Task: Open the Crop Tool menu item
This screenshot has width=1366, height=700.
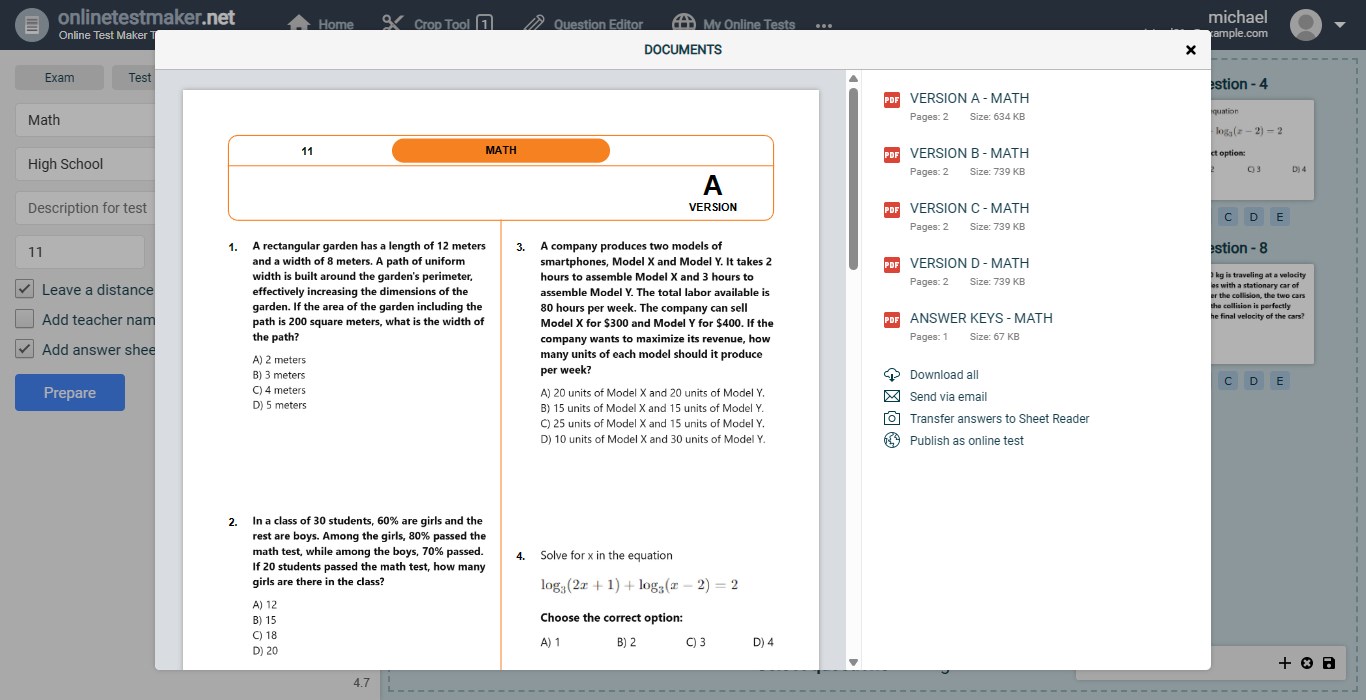Action: pos(437,24)
